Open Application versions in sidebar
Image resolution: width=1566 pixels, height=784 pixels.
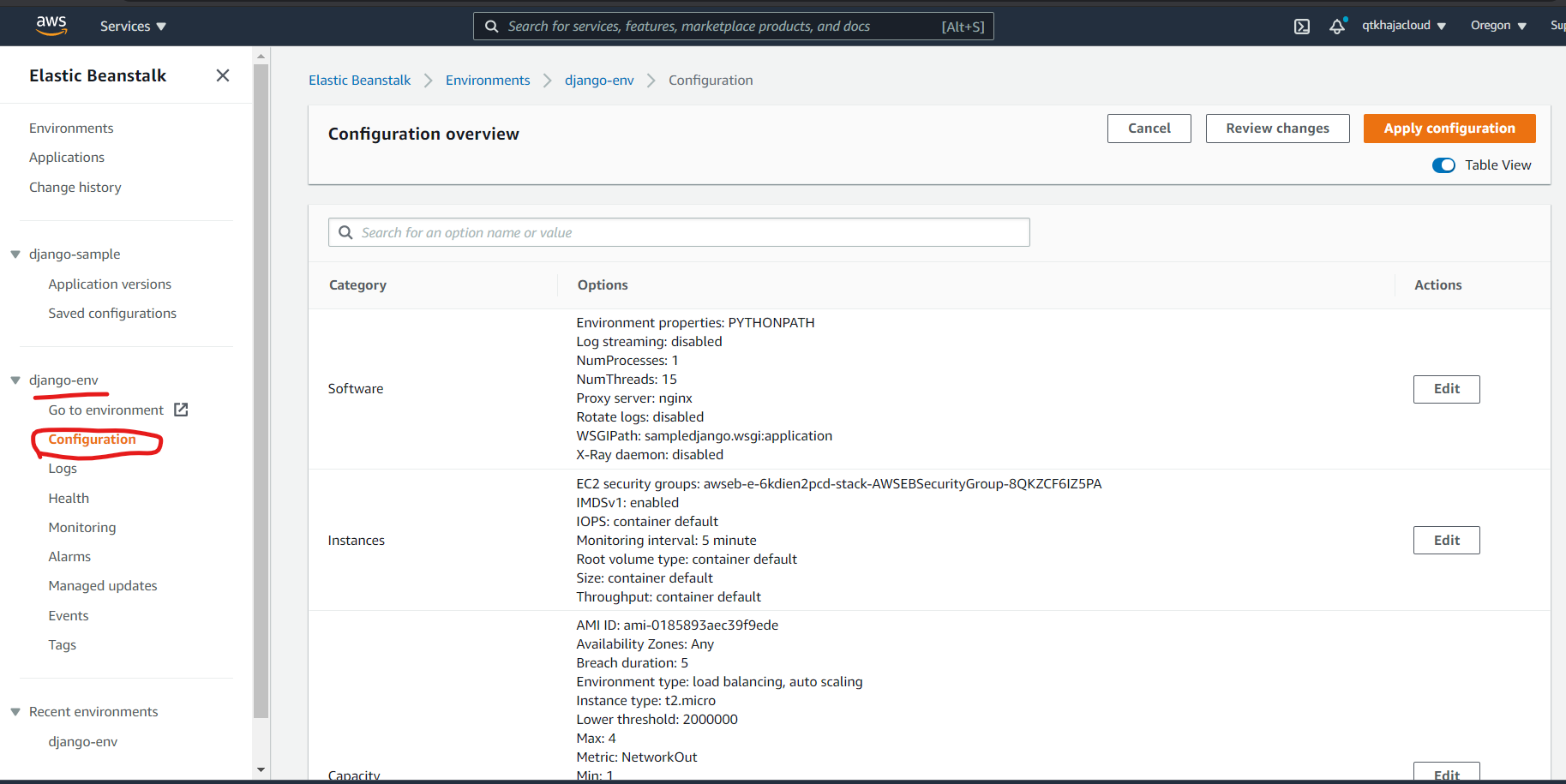tap(110, 284)
